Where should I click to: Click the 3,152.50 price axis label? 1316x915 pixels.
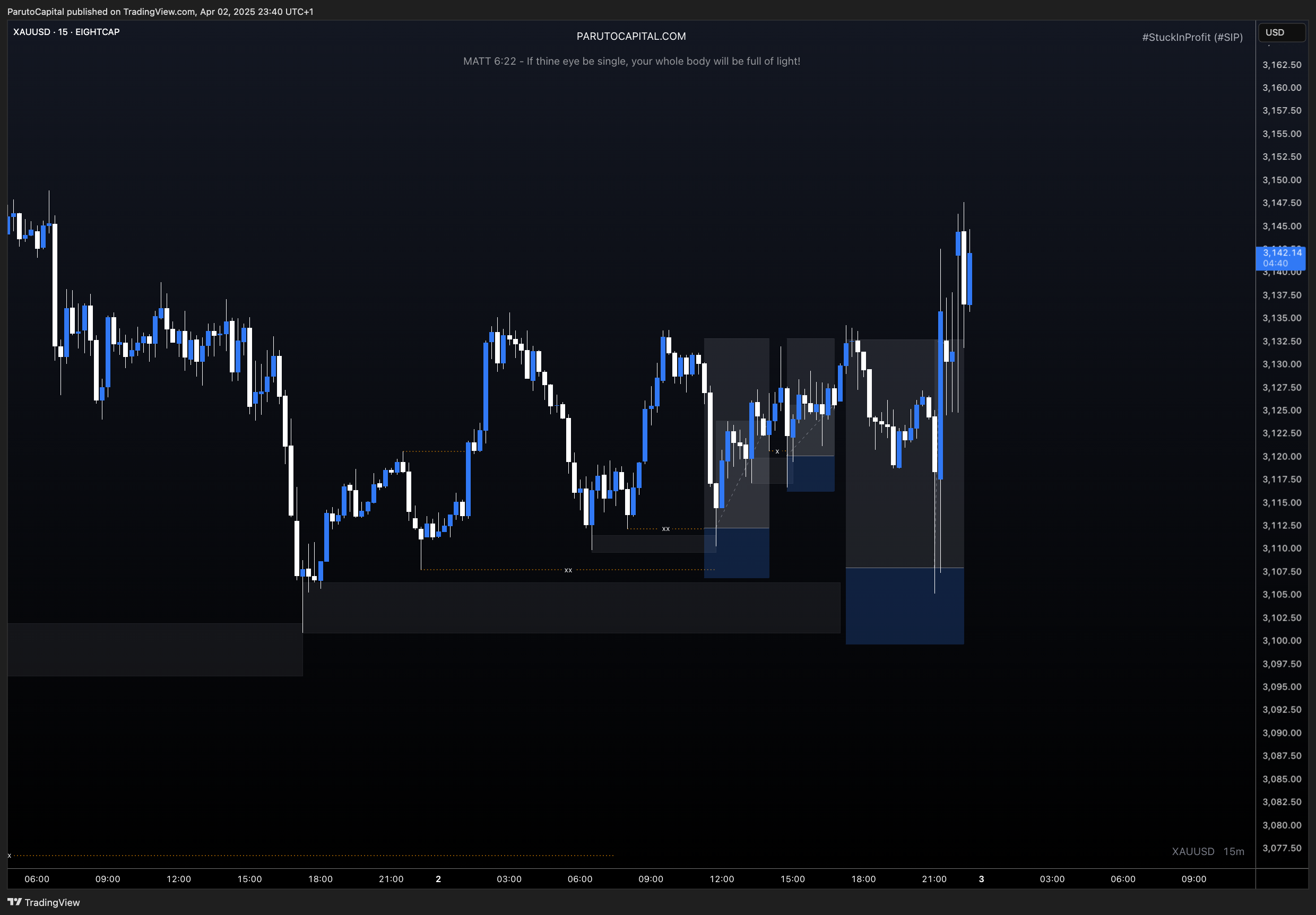click(x=1282, y=156)
